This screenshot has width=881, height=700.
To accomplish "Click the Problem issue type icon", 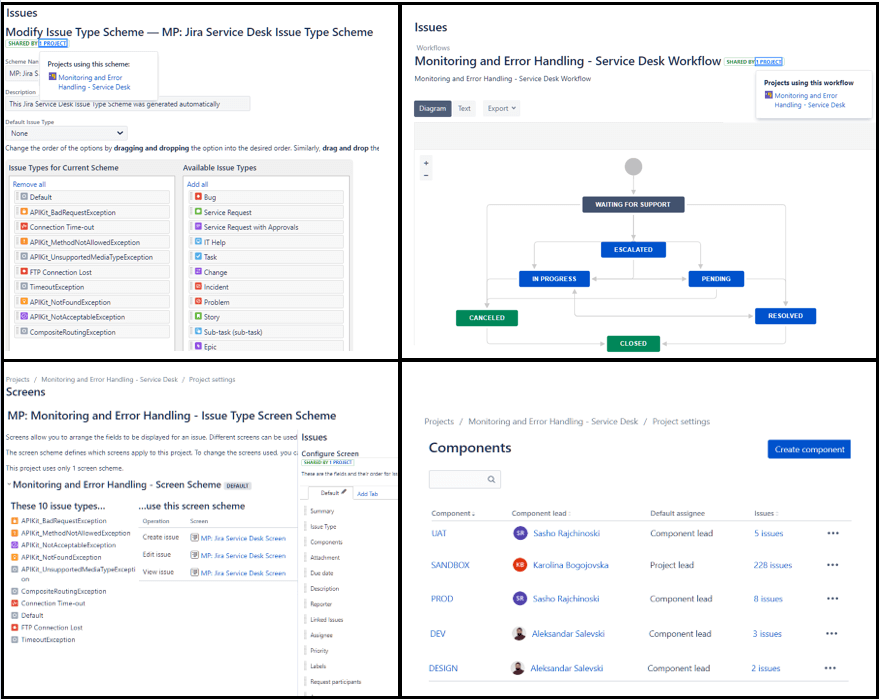I will coord(198,301).
